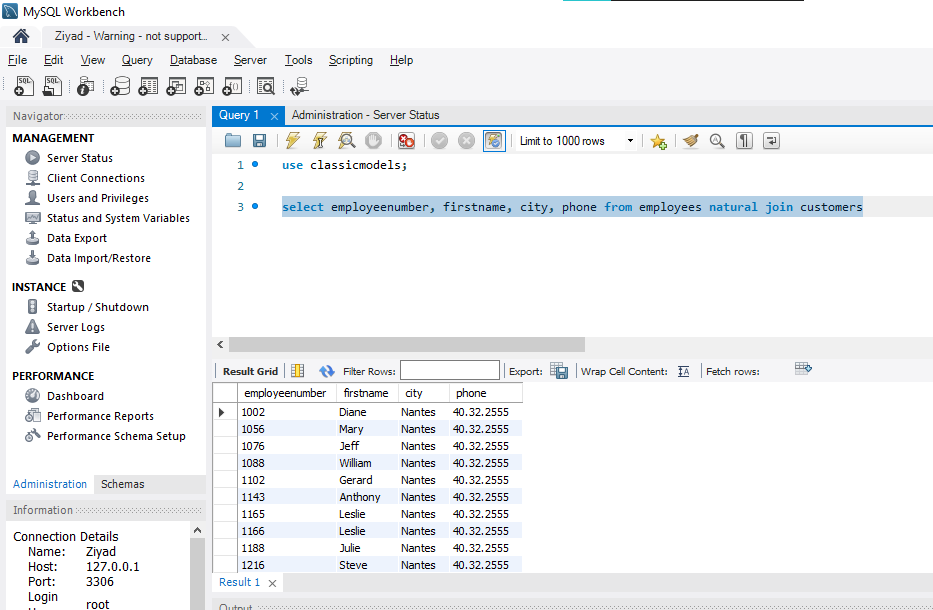Create a new SQL tab icon
The height and width of the screenshot is (610, 933).
click(24, 86)
